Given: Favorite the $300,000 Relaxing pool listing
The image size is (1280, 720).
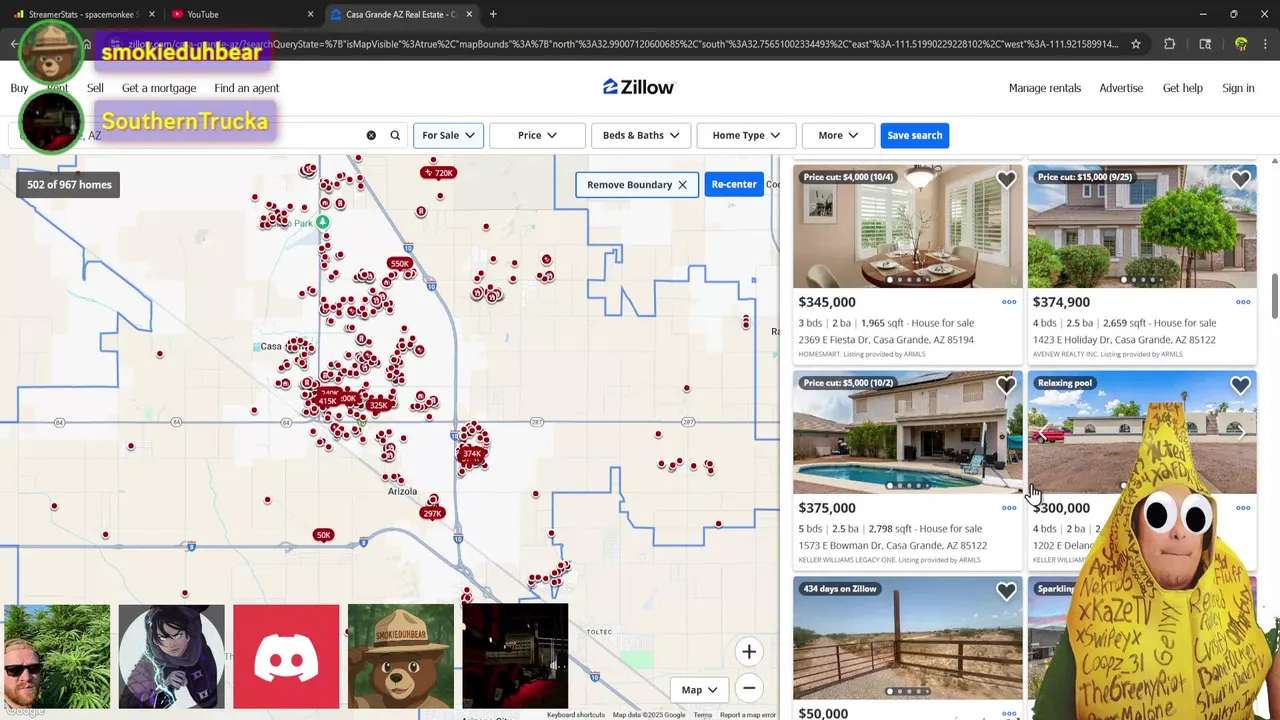Looking at the screenshot, I should pos(1240,386).
